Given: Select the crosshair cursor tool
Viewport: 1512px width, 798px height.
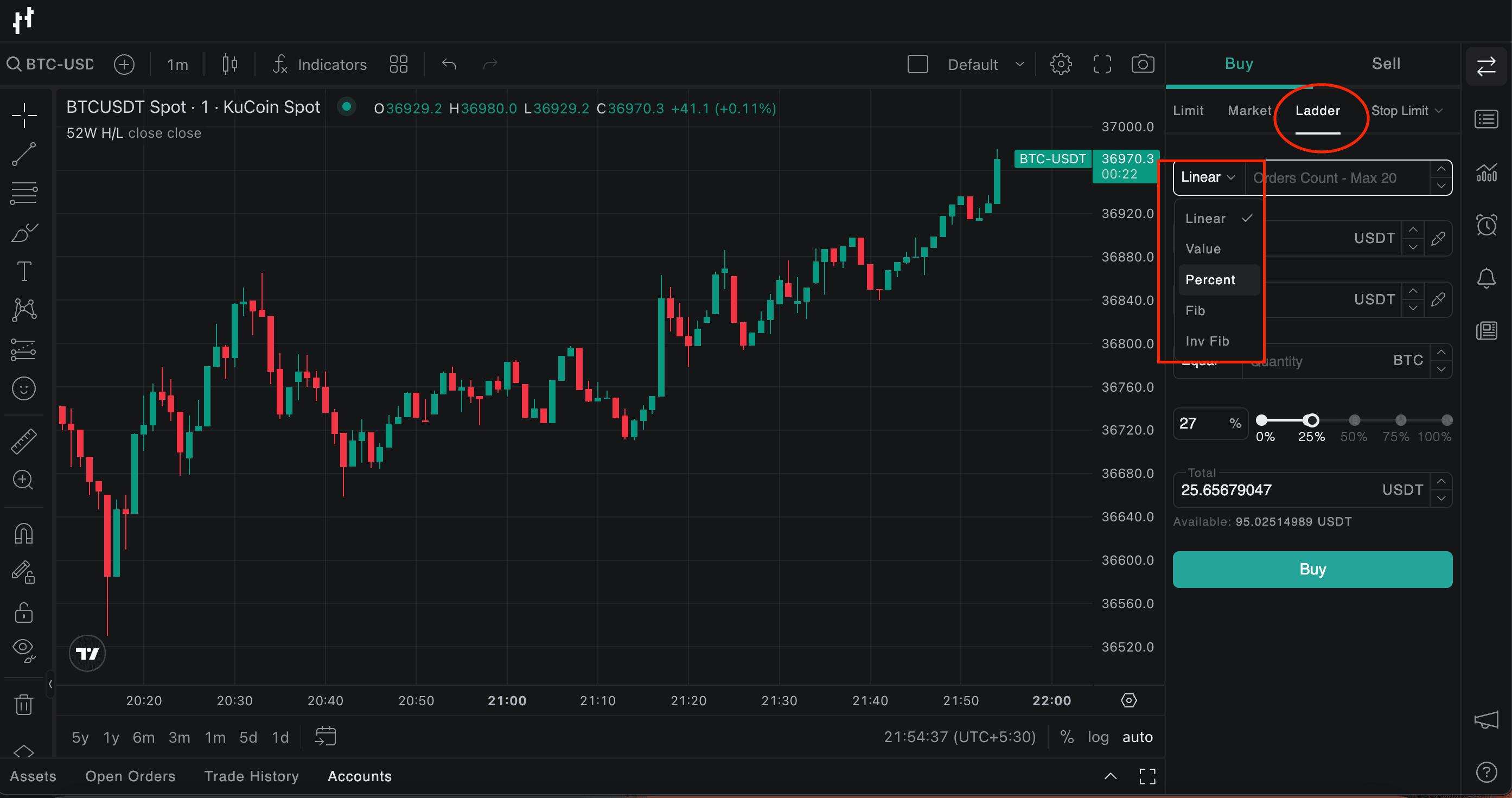Looking at the screenshot, I should point(23,115).
